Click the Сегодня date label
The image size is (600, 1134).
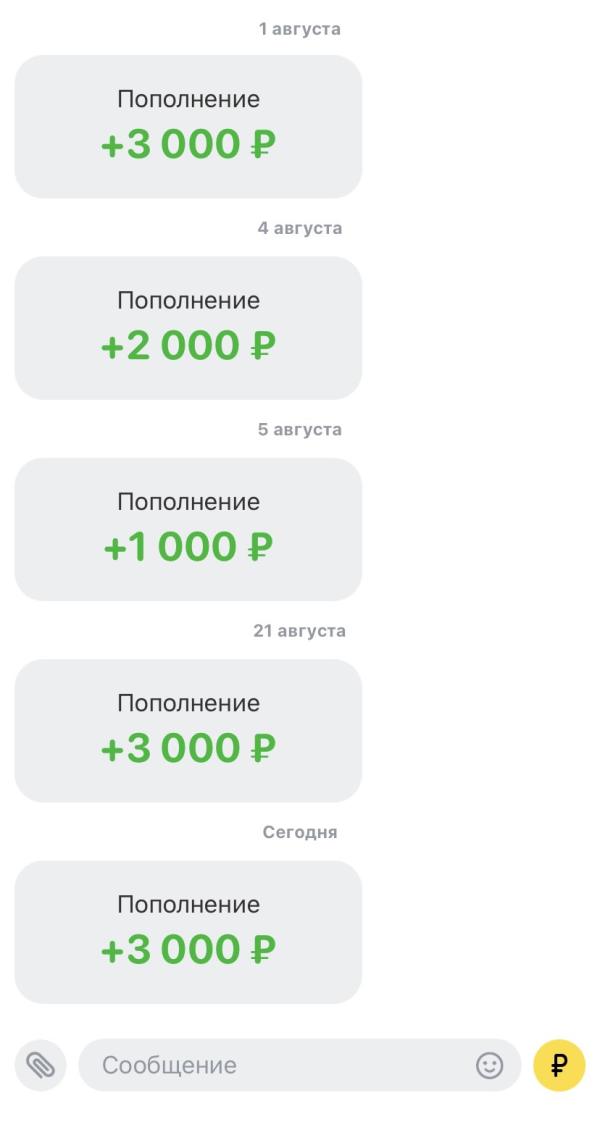[299, 832]
